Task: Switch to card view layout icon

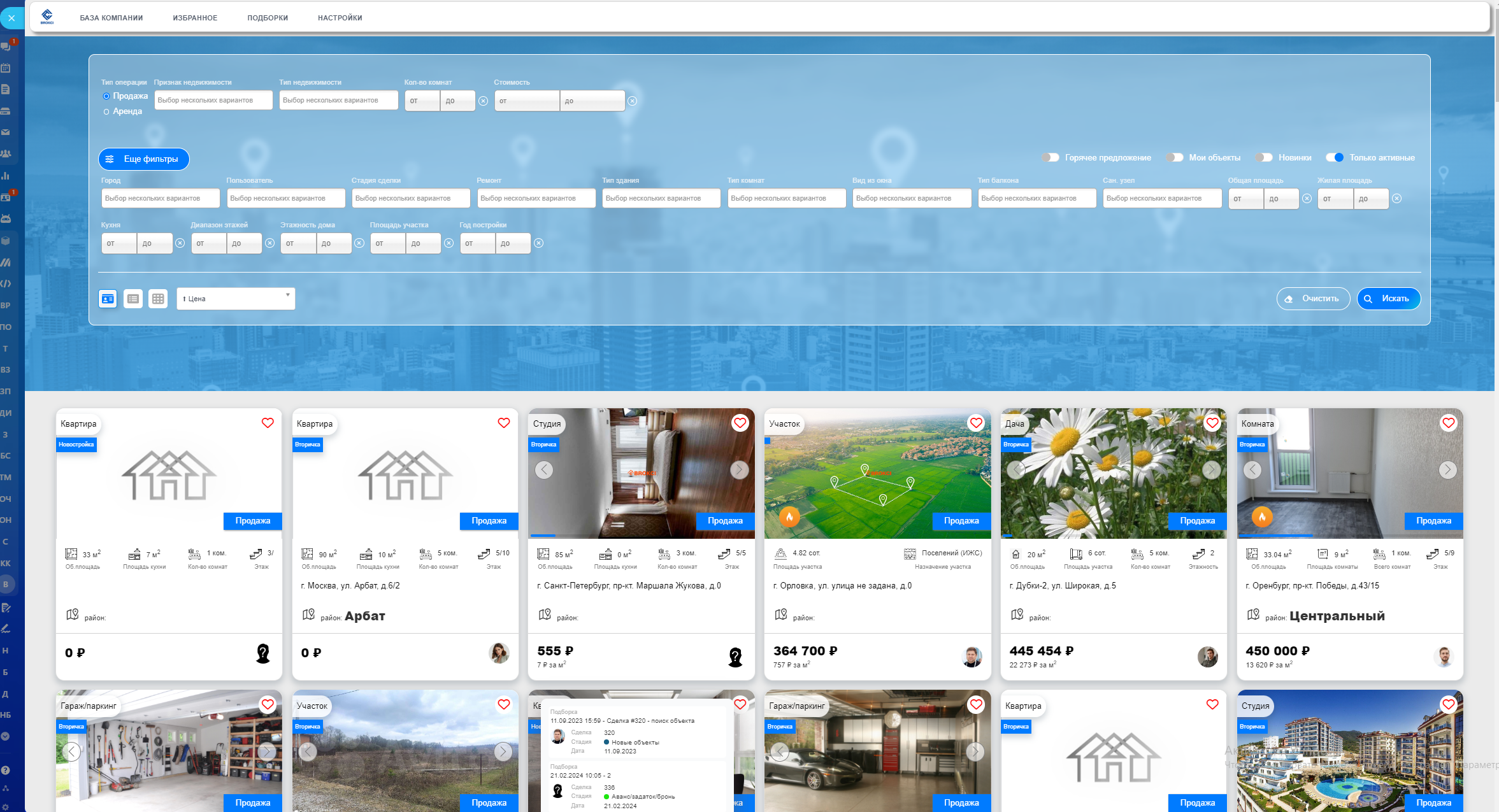Action: (x=108, y=299)
